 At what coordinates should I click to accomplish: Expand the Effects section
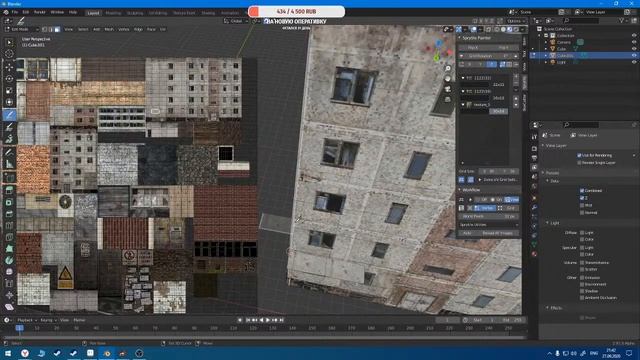(x=548, y=308)
